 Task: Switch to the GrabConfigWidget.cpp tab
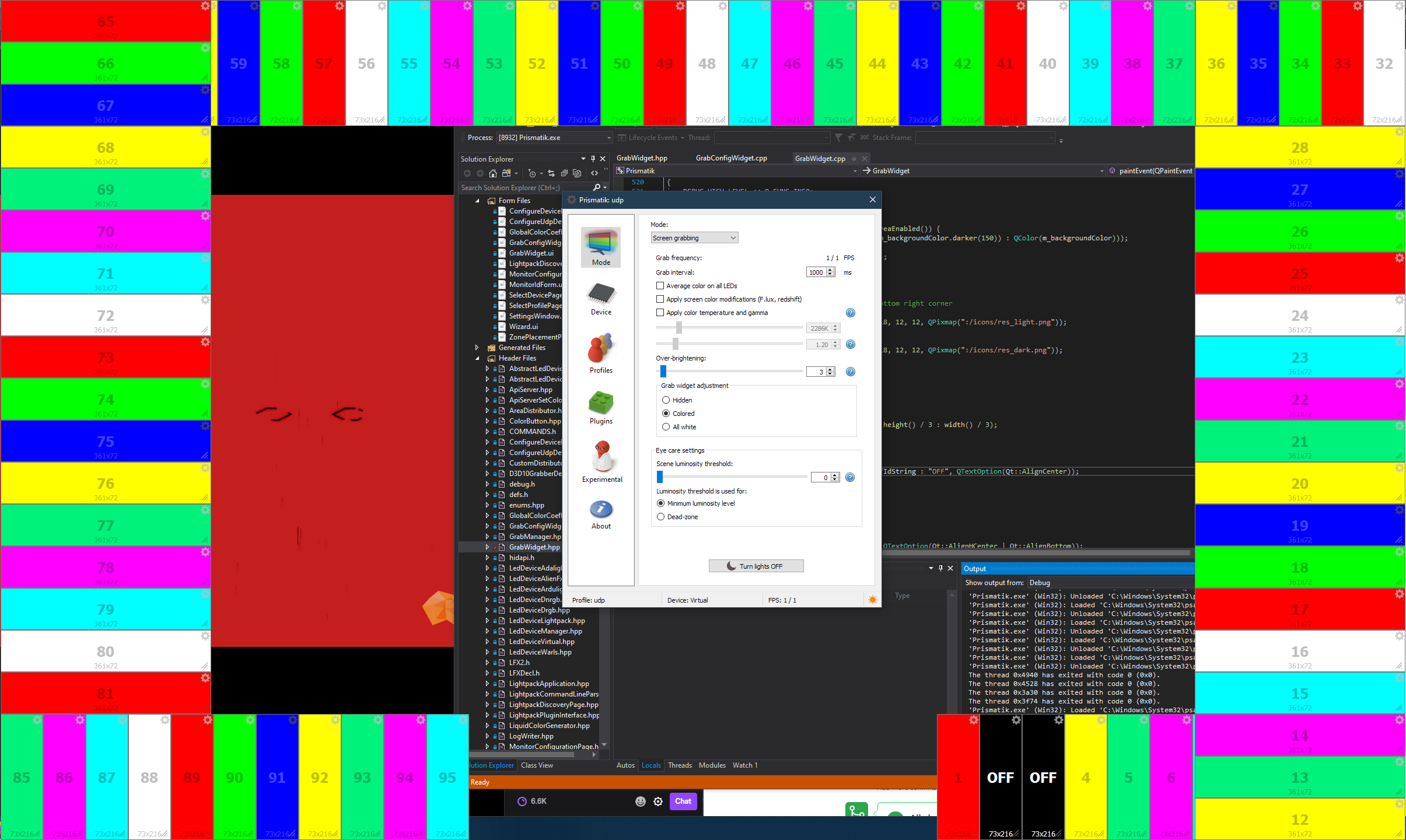731,158
